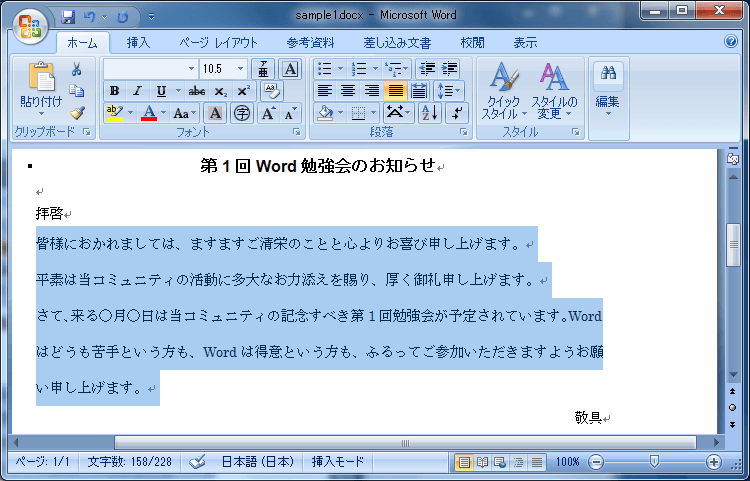Cut the selected text with scissors icon

tap(77, 69)
